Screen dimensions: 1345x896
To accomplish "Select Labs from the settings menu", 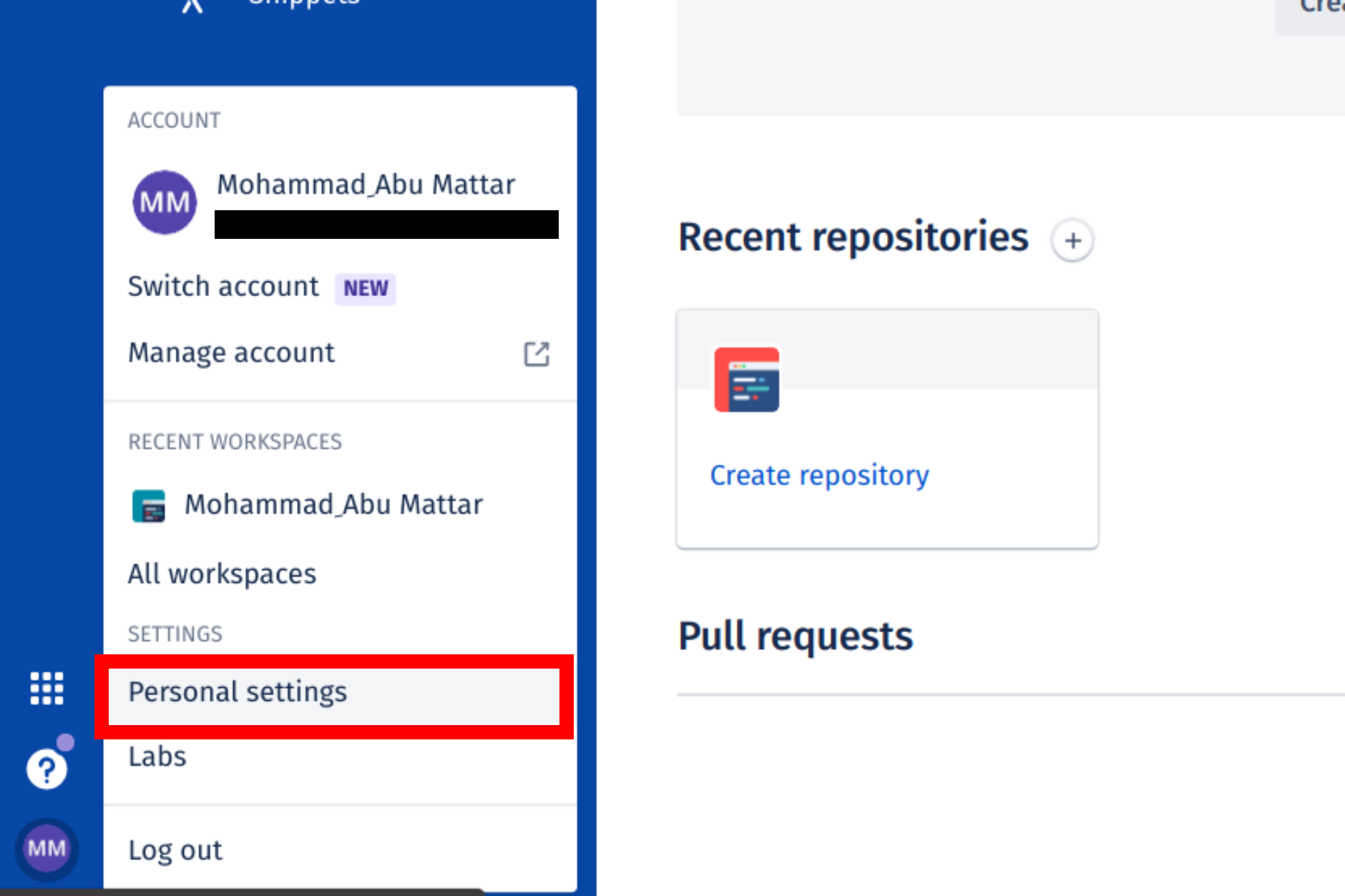I will [x=157, y=756].
